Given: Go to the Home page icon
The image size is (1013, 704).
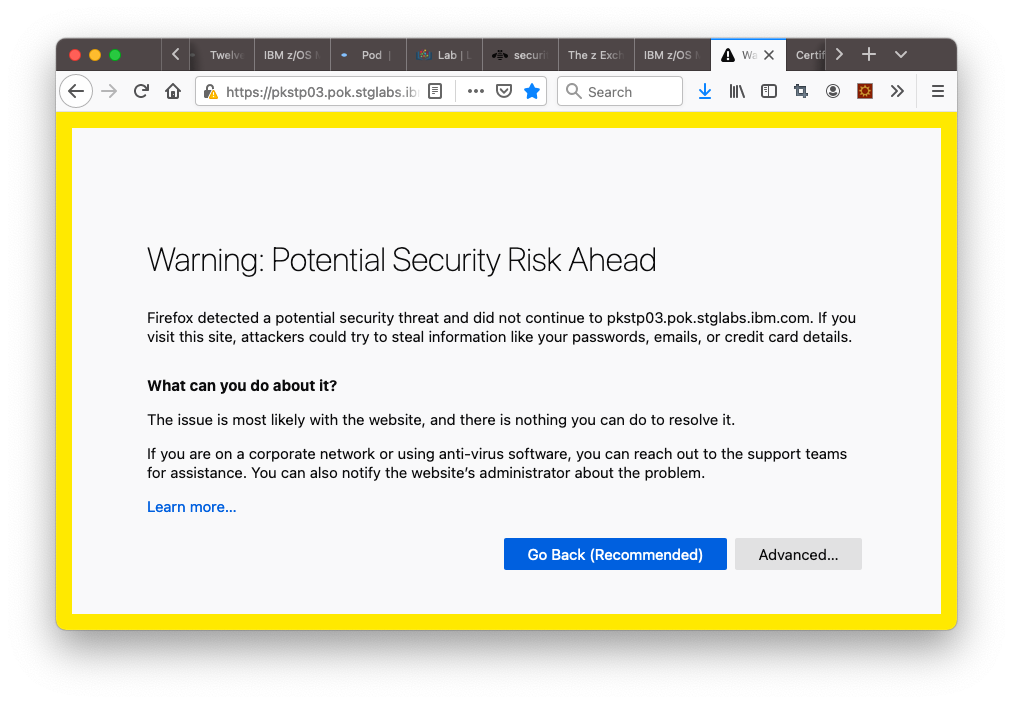Looking at the screenshot, I should (x=173, y=91).
